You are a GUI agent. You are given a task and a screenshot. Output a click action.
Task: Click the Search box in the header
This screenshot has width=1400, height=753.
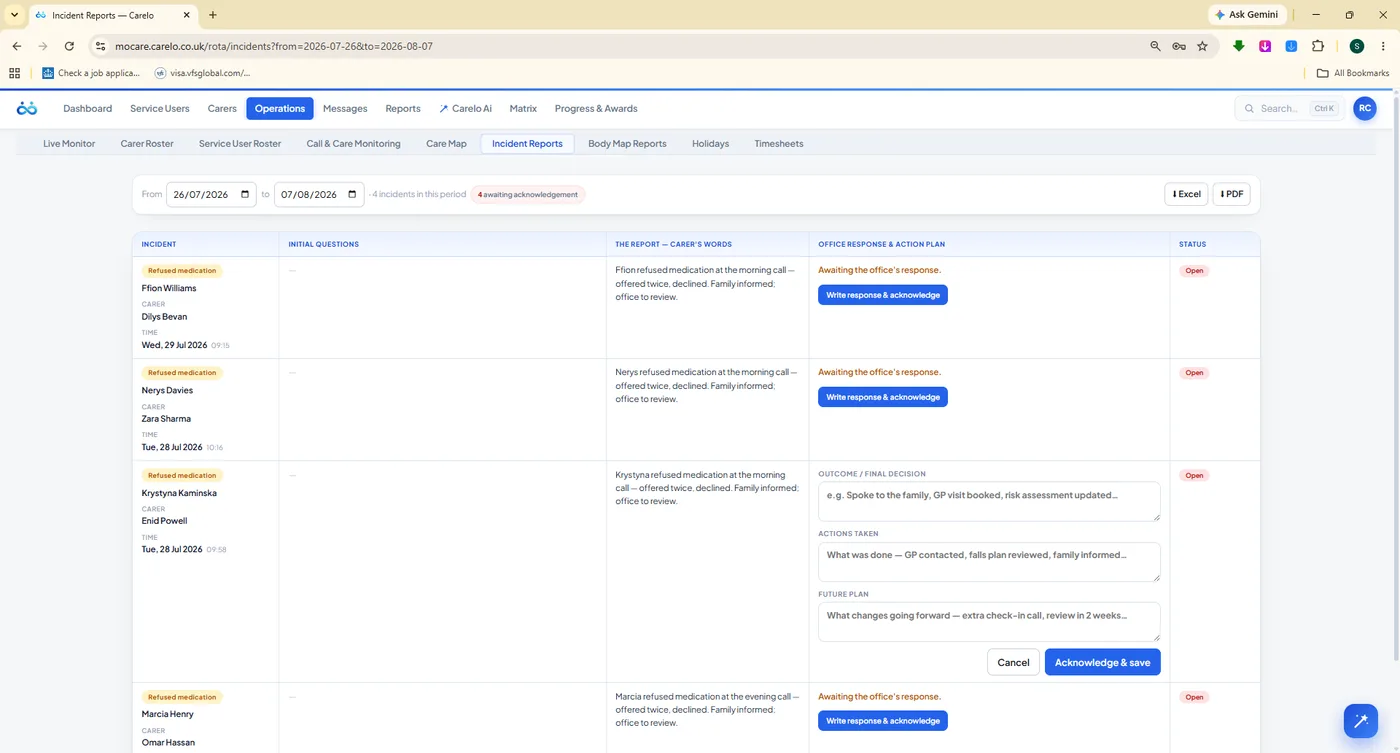pyautogui.click(x=1291, y=108)
